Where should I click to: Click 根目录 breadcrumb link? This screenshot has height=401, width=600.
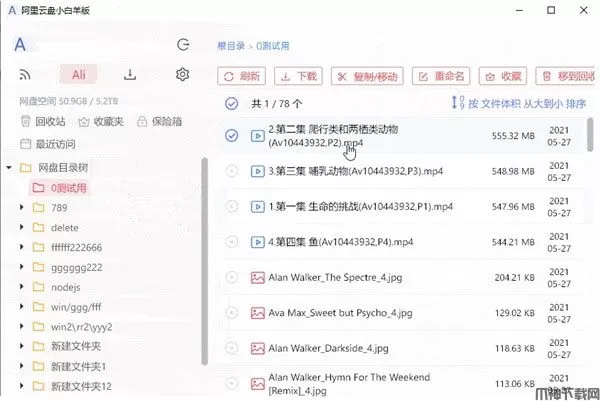231,46
